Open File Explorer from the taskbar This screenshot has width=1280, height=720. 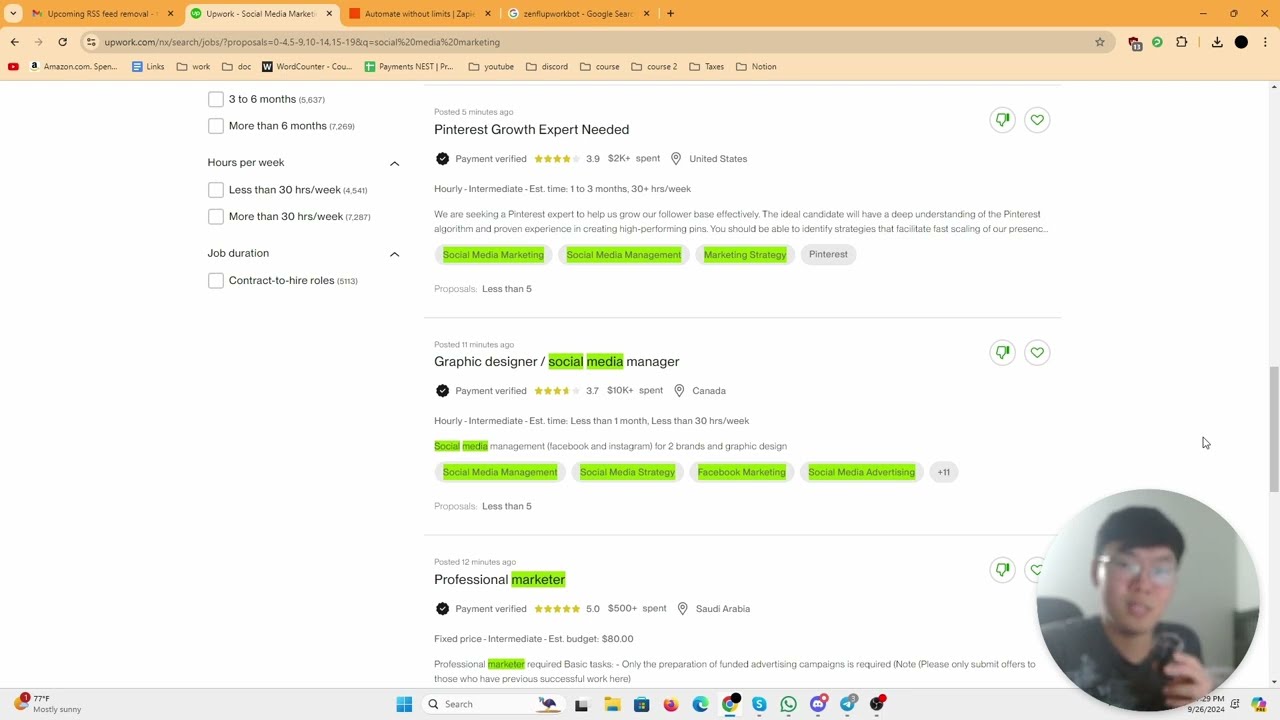pos(612,704)
